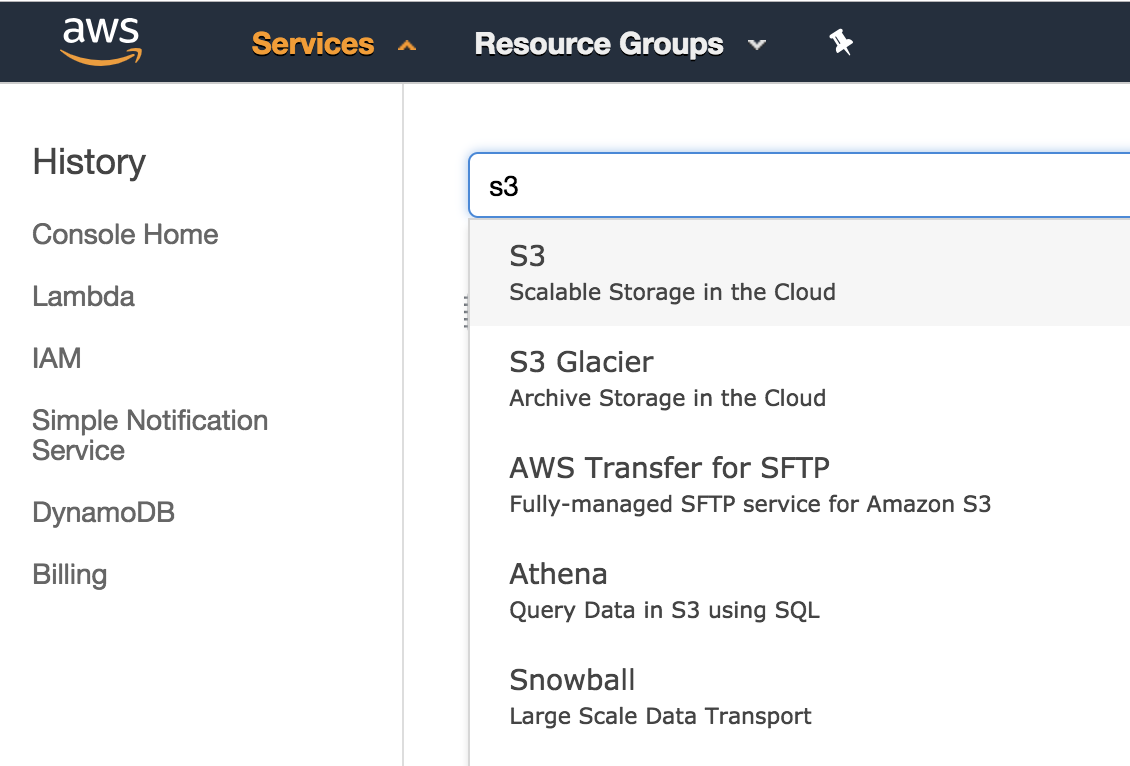This screenshot has width=1130, height=766.
Task: Select Athena search result
Action: click(800, 591)
